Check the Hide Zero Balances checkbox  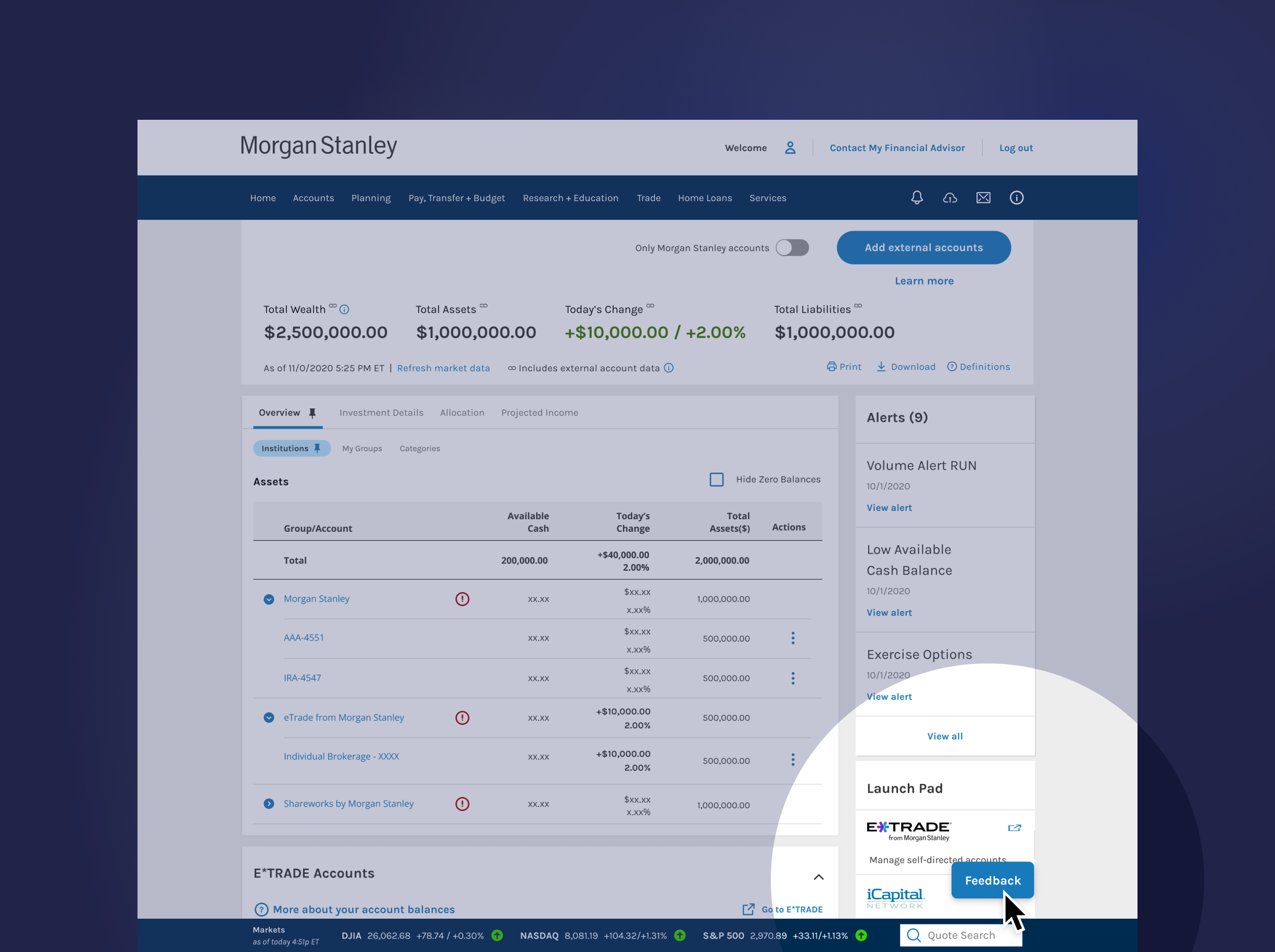point(717,480)
